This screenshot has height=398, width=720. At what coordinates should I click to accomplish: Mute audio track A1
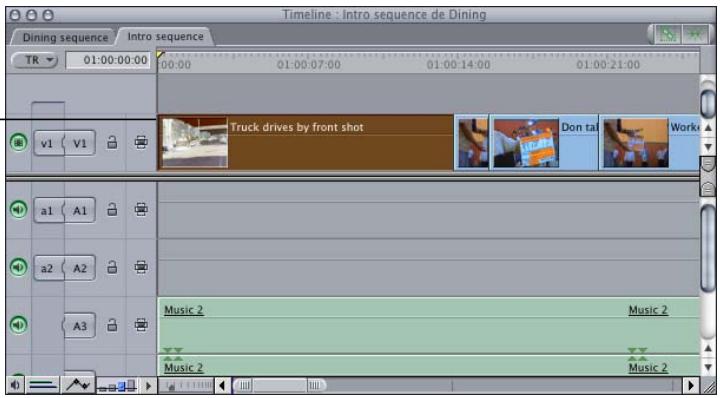(18, 210)
